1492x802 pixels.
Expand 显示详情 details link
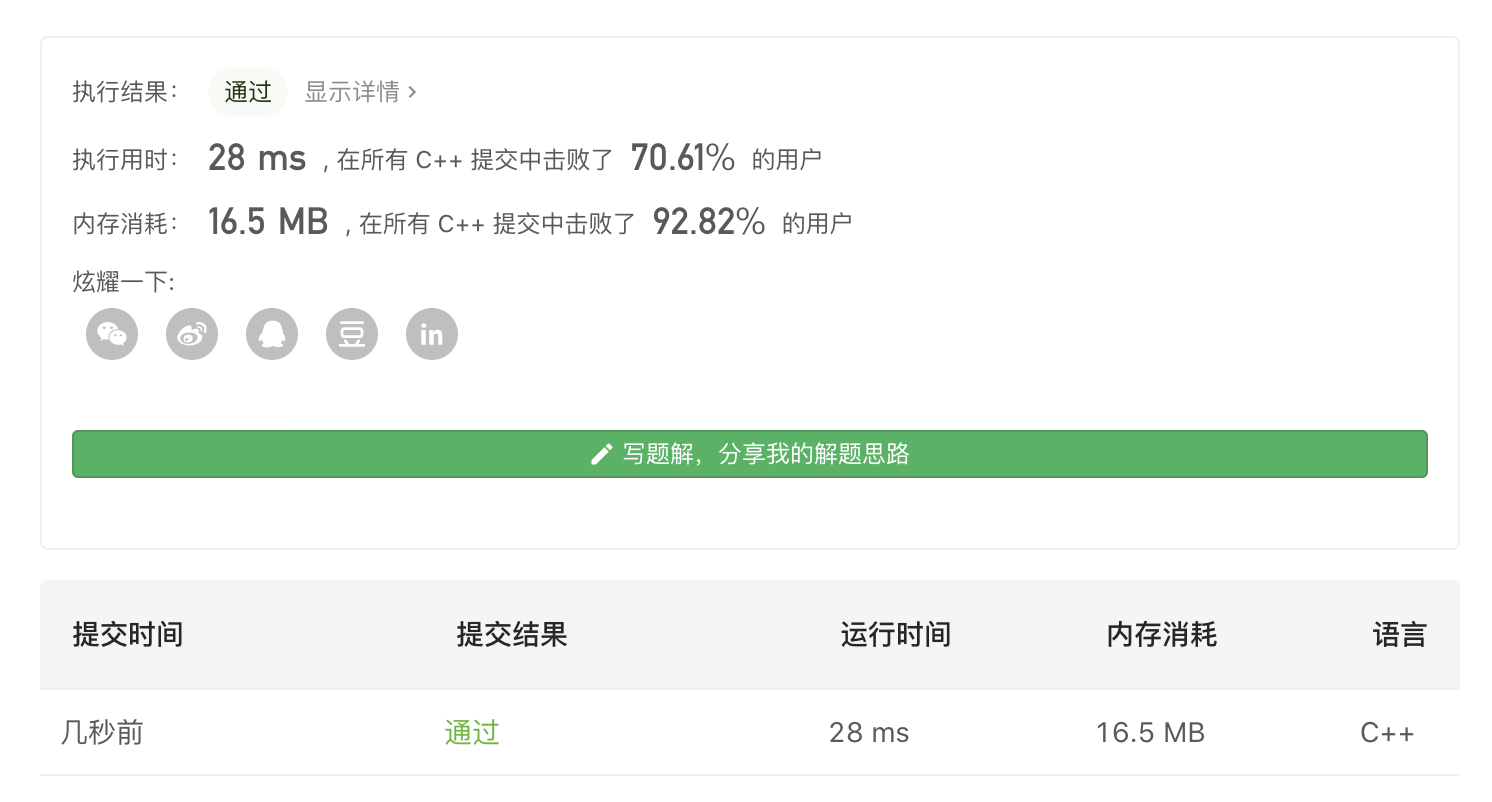[x=360, y=92]
